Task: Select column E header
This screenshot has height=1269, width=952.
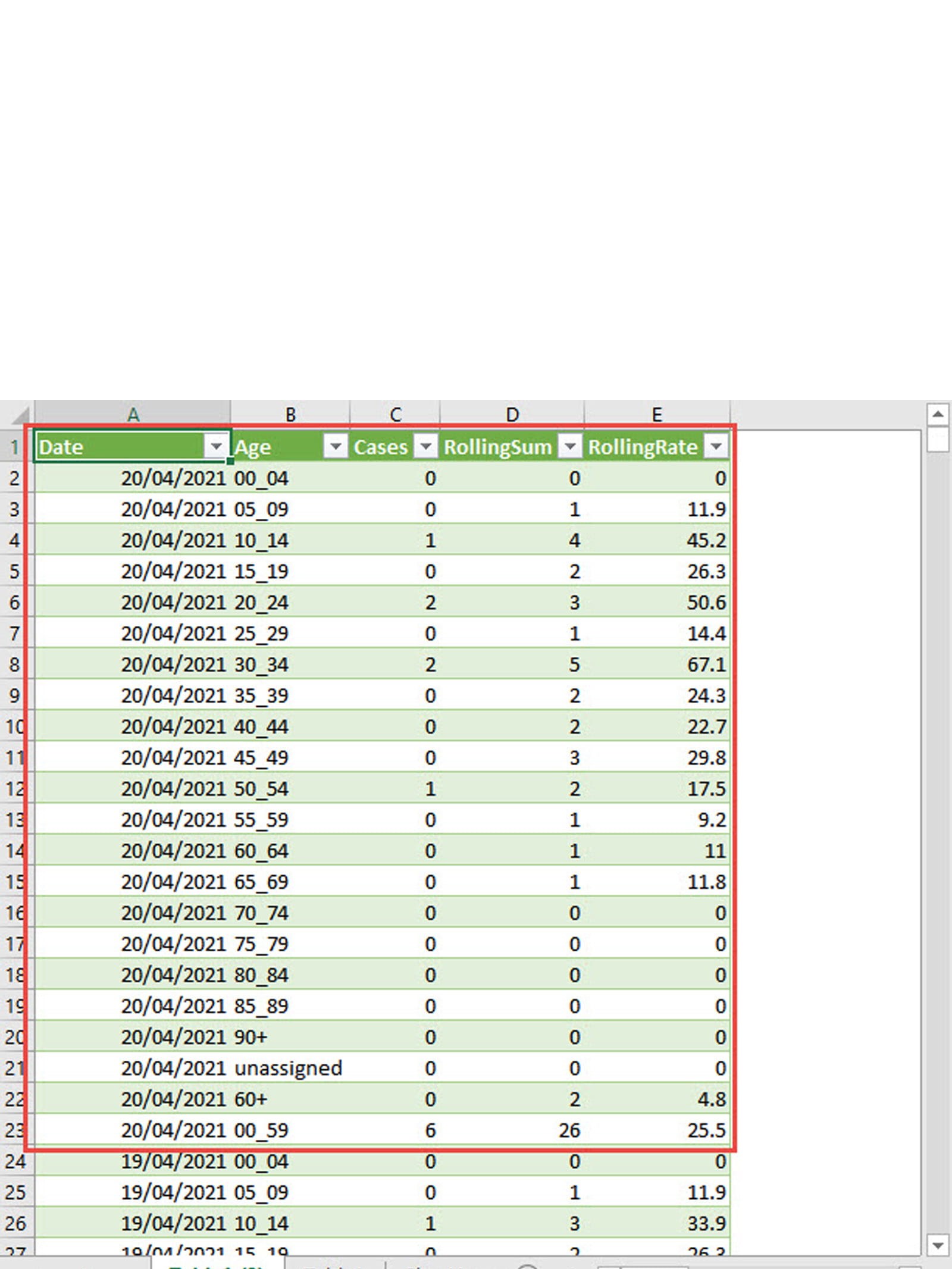Action: pyautogui.click(x=657, y=414)
